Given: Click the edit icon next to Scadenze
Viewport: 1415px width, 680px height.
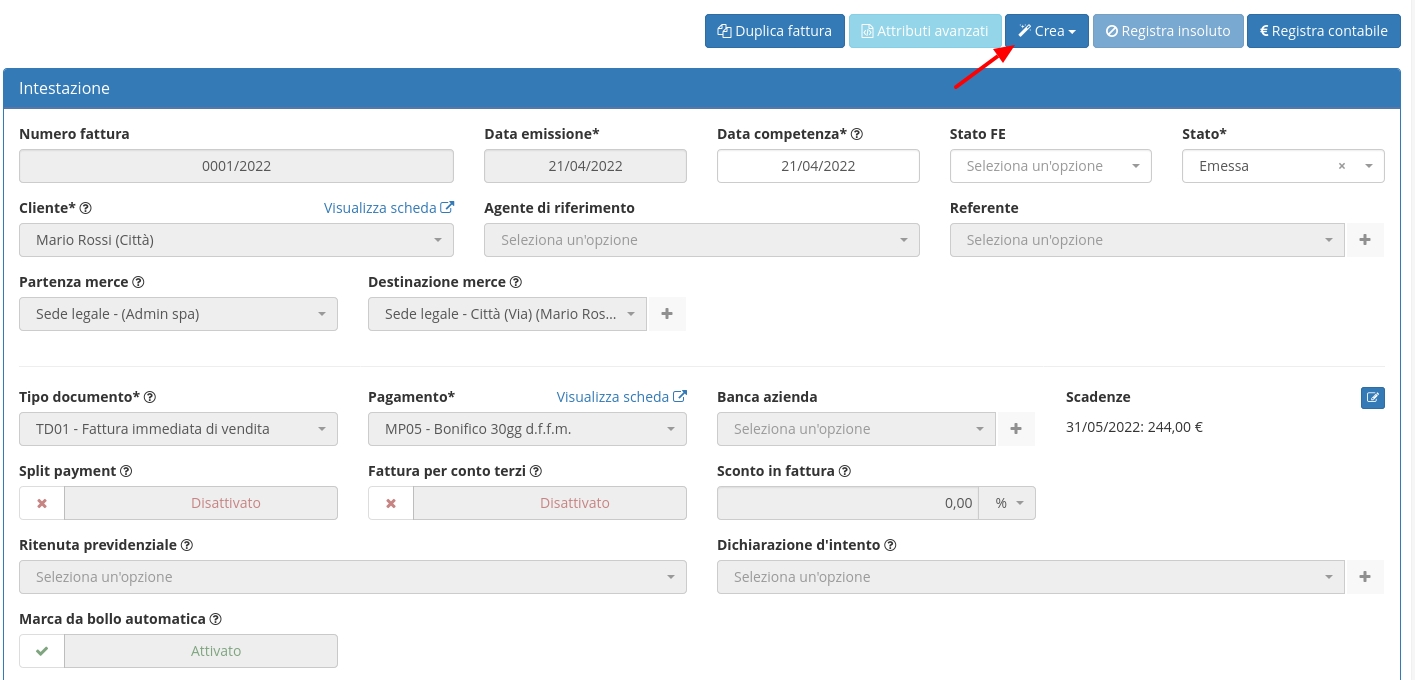Looking at the screenshot, I should [x=1373, y=398].
